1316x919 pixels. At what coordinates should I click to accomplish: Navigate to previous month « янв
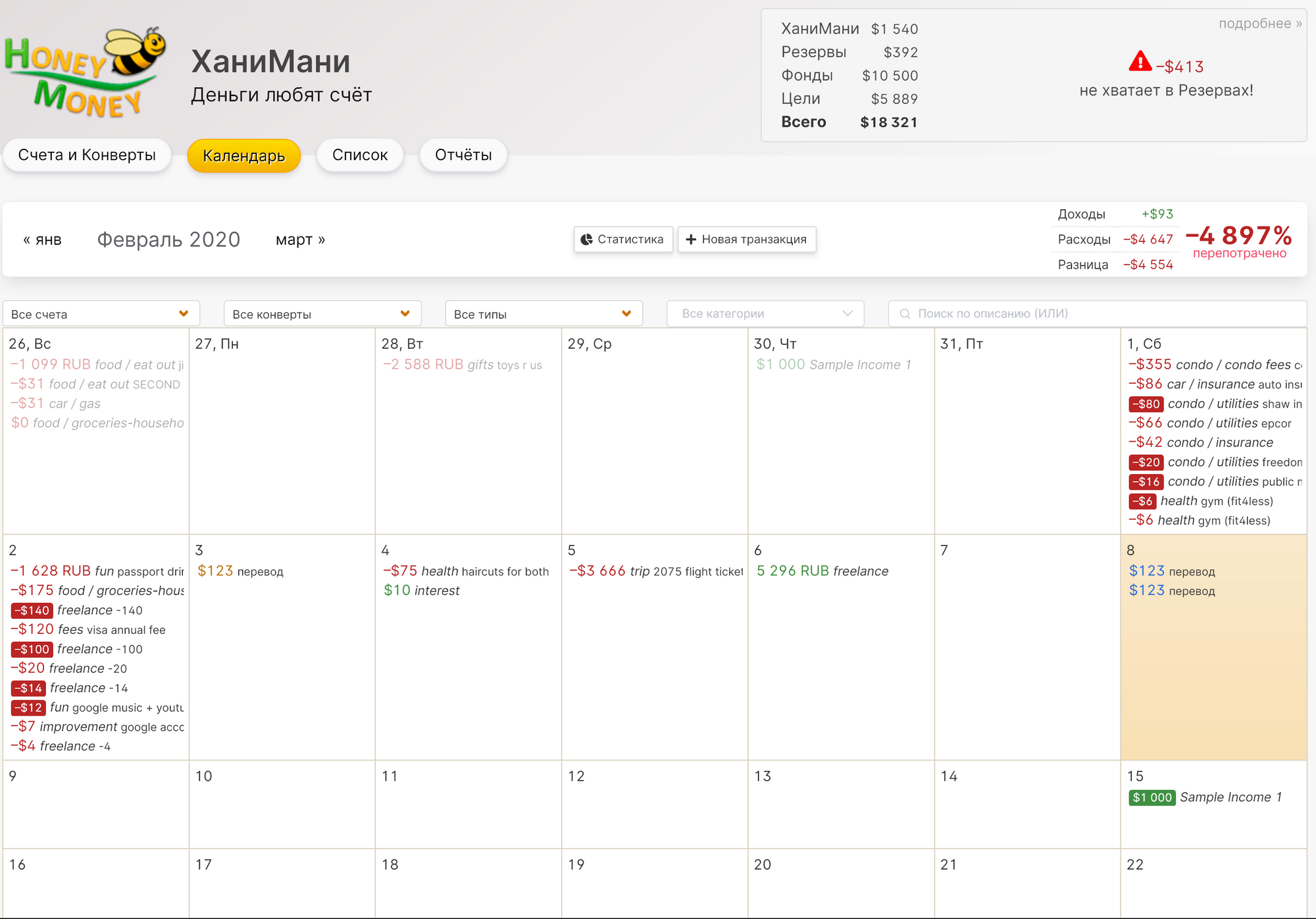pyautogui.click(x=42, y=240)
